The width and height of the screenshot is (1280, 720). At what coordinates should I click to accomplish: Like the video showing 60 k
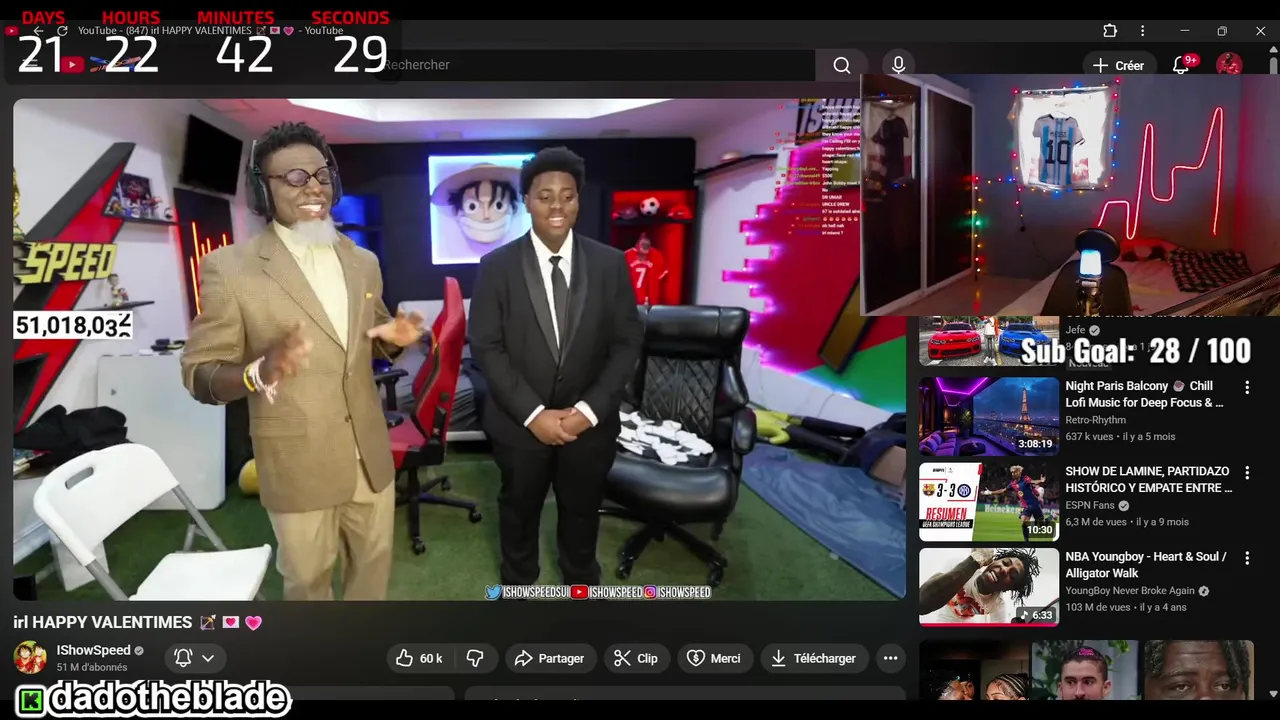tap(420, 658)
